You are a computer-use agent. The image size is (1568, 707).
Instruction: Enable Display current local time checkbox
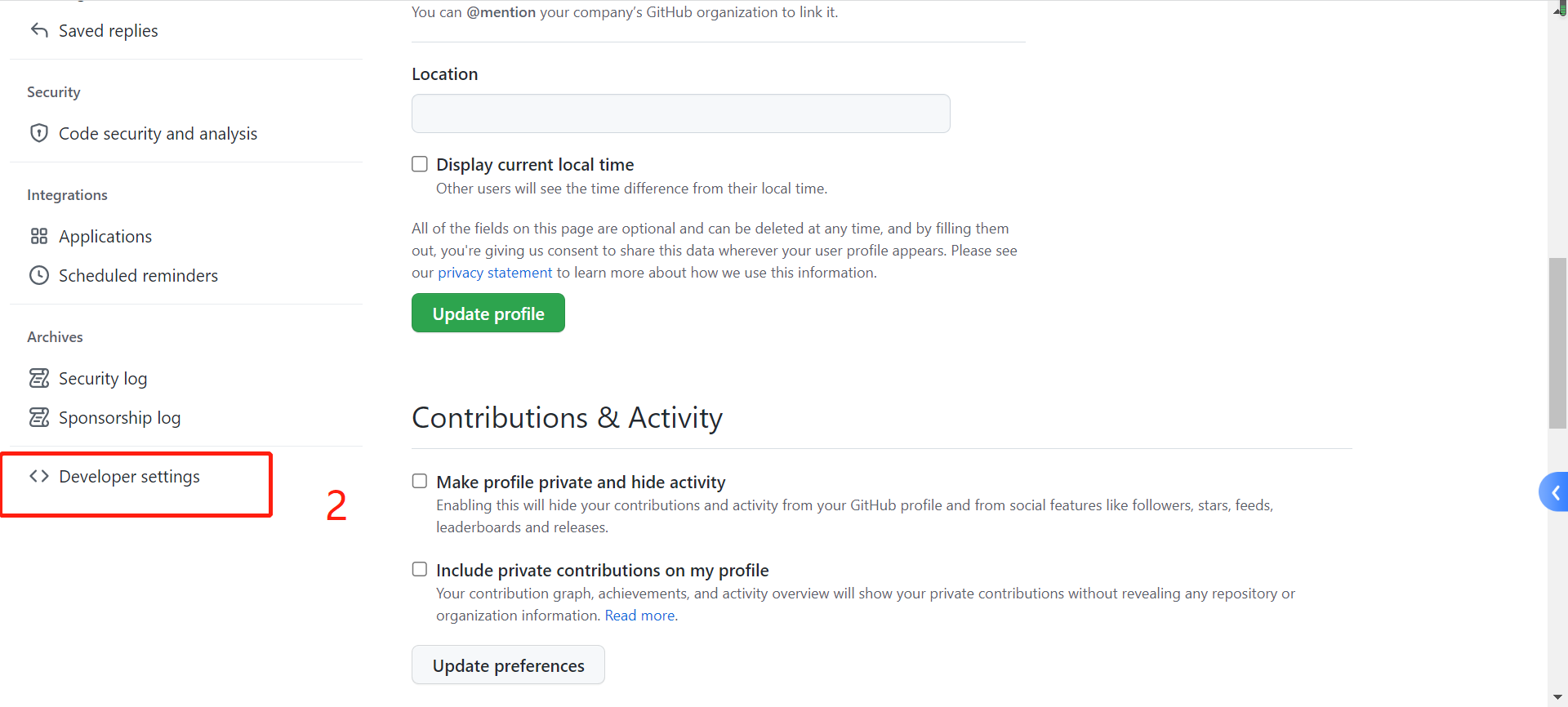[420, 164]
